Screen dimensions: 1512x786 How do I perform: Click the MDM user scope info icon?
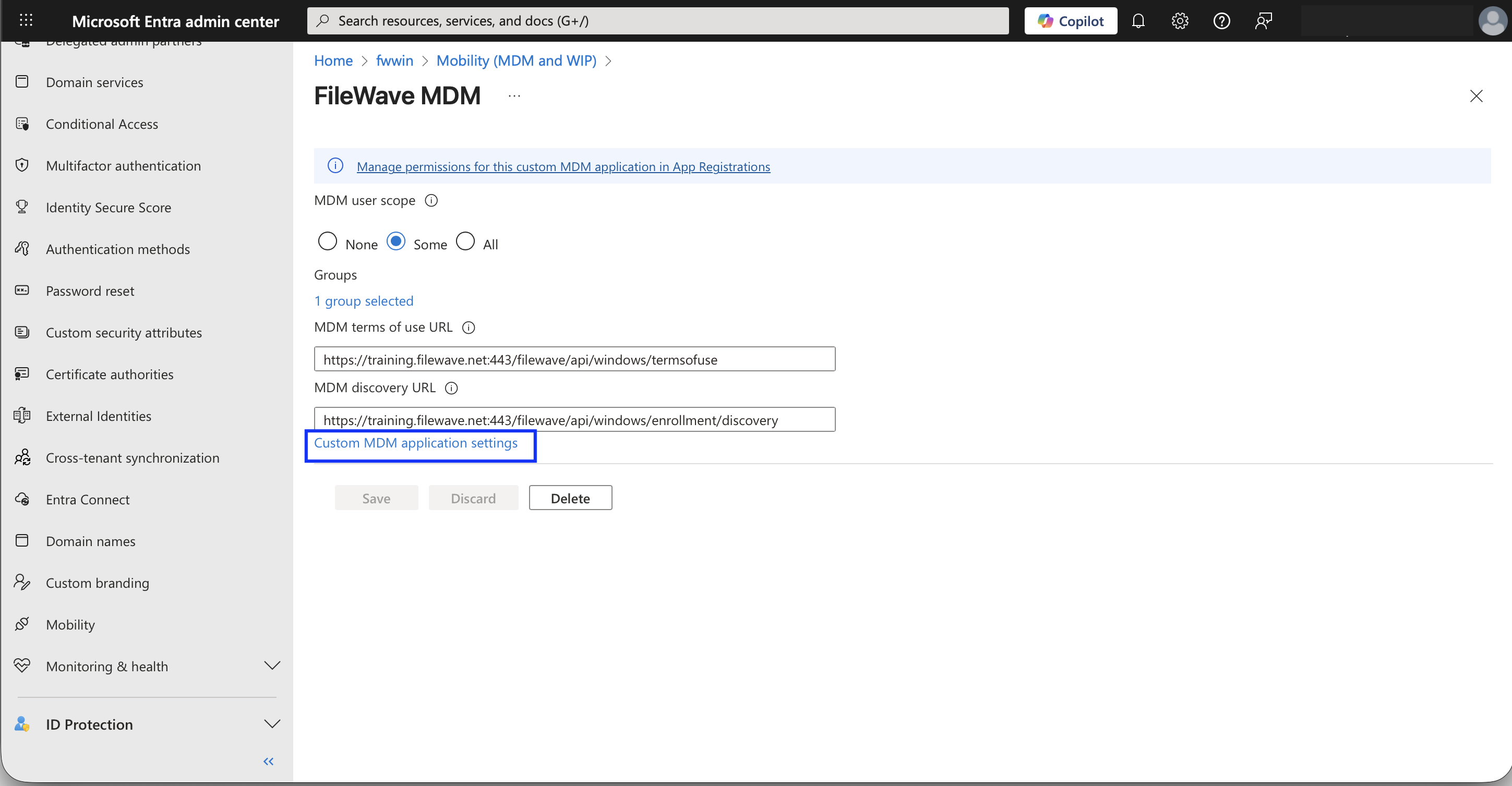pos(431,201)
